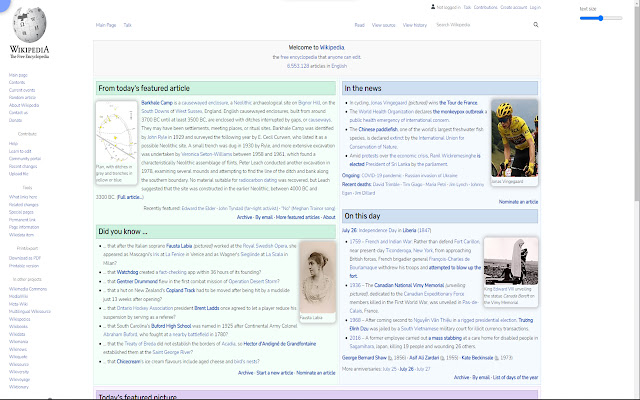Open the Barkhale Camp article link

157,103
